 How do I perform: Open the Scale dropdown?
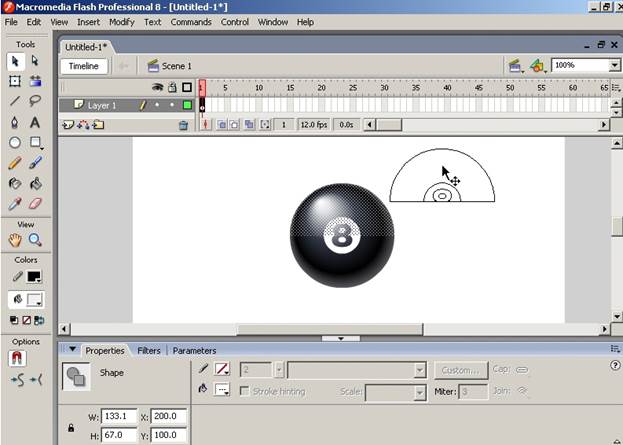[x=419, y=392]
